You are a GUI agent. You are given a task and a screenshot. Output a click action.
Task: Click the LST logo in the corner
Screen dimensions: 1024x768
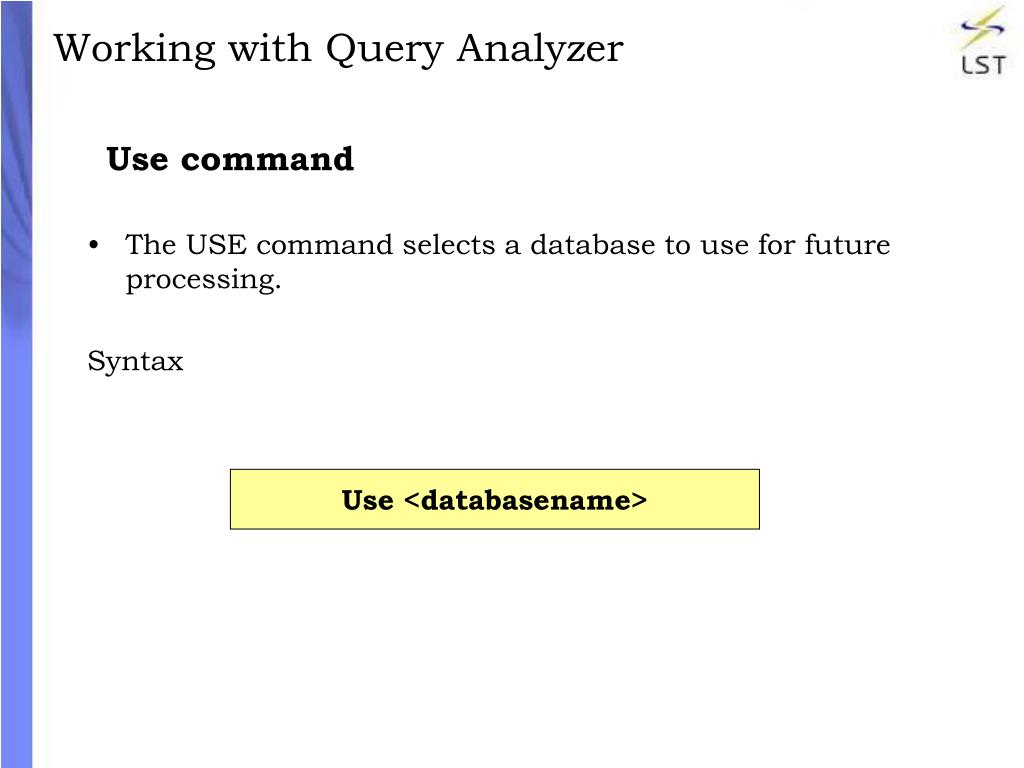pyautogui.click(x=983, y=40)
